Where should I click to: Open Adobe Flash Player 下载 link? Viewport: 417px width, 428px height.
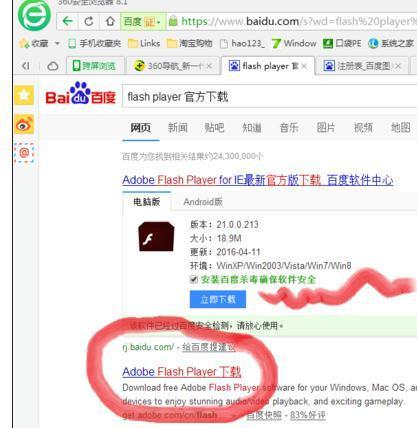[x=182, y=372]
